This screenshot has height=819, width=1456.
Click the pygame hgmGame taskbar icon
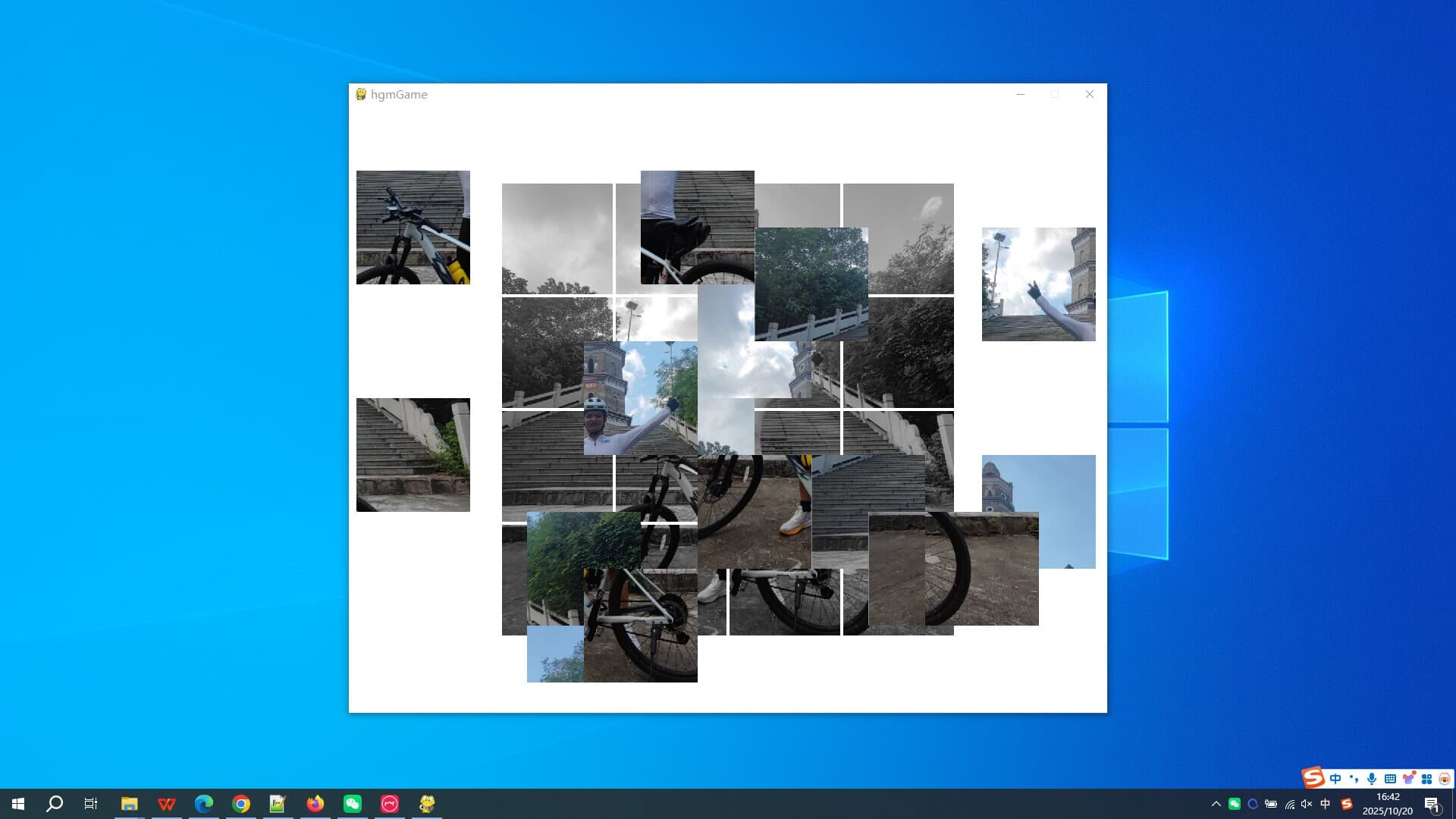(x=427, y=804)
